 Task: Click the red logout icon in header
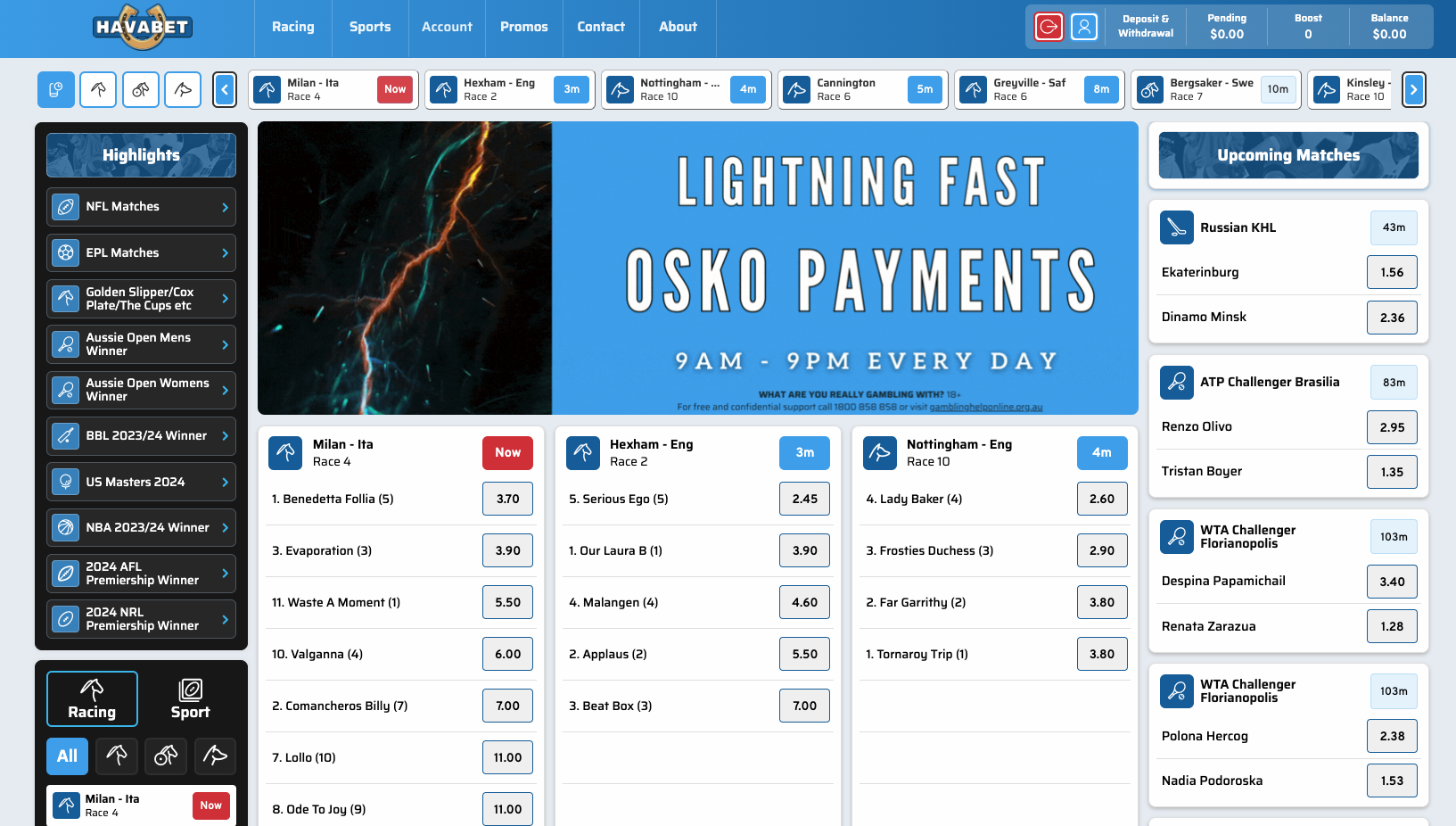1049,27
